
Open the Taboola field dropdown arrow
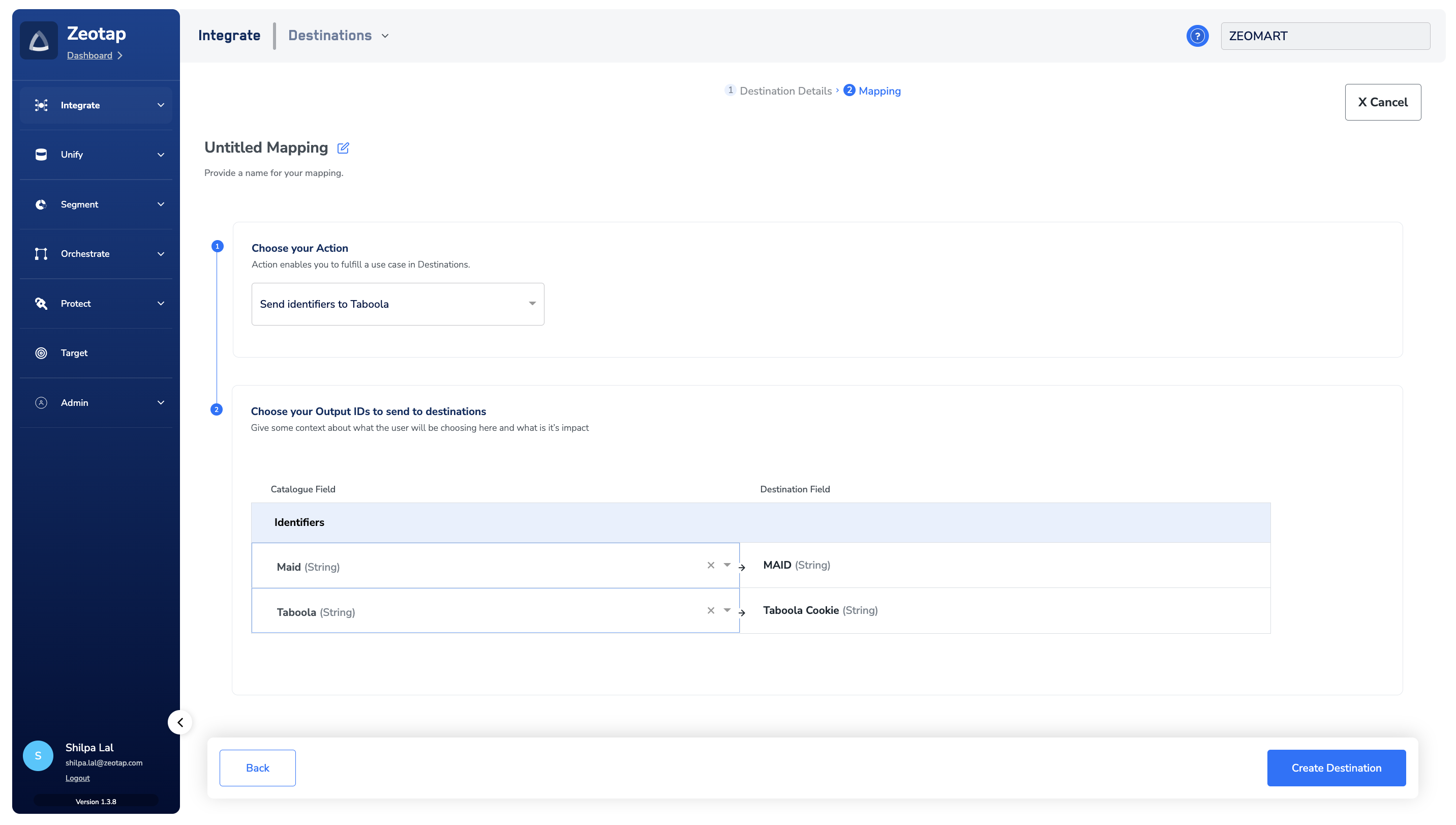coord(726,610)
